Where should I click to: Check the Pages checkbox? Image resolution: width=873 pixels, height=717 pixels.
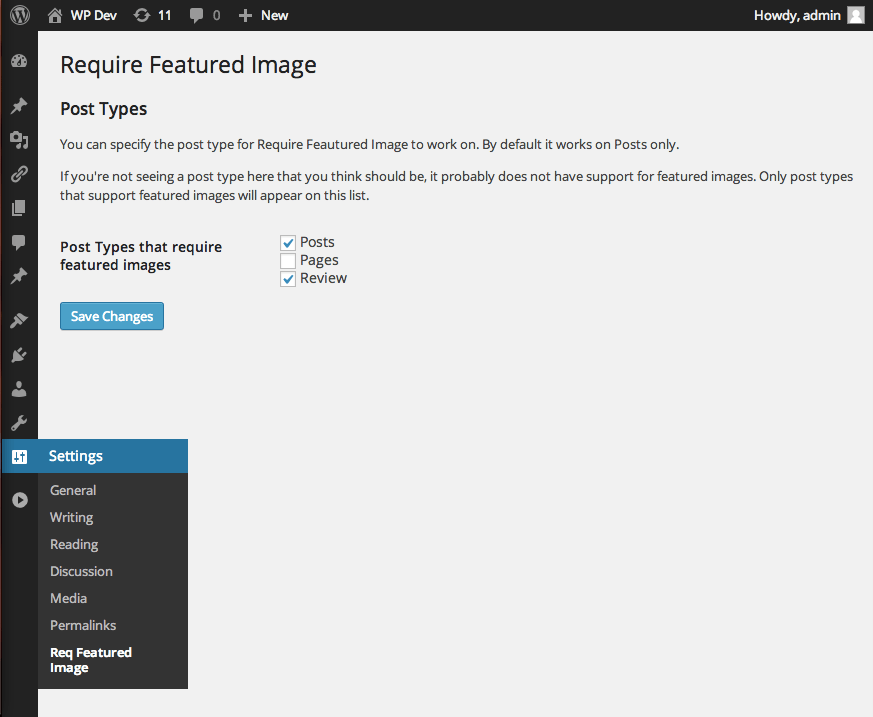pos(288,261)
